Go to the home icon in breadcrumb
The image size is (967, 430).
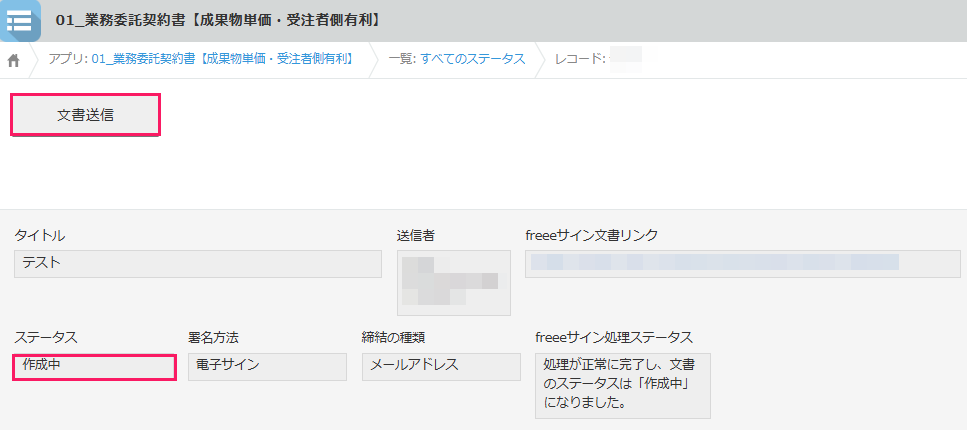[x=14, y=60]
